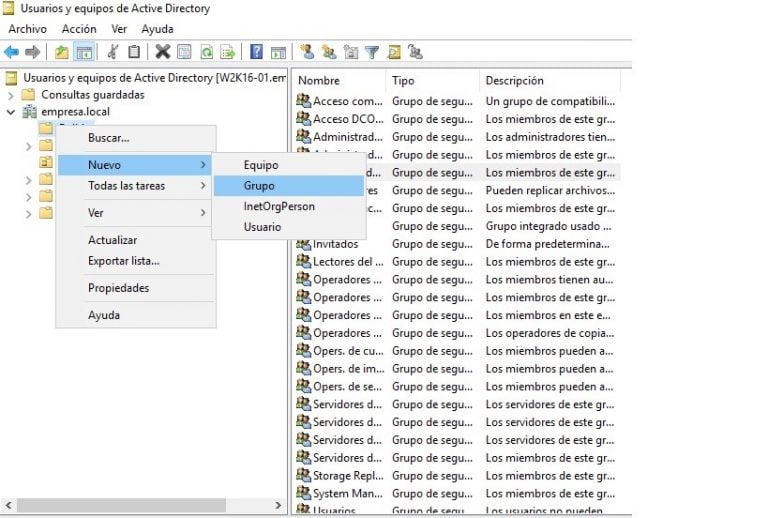Click the new organizational unit toolbar icon

pyautogui.click(x=351, y=51)
